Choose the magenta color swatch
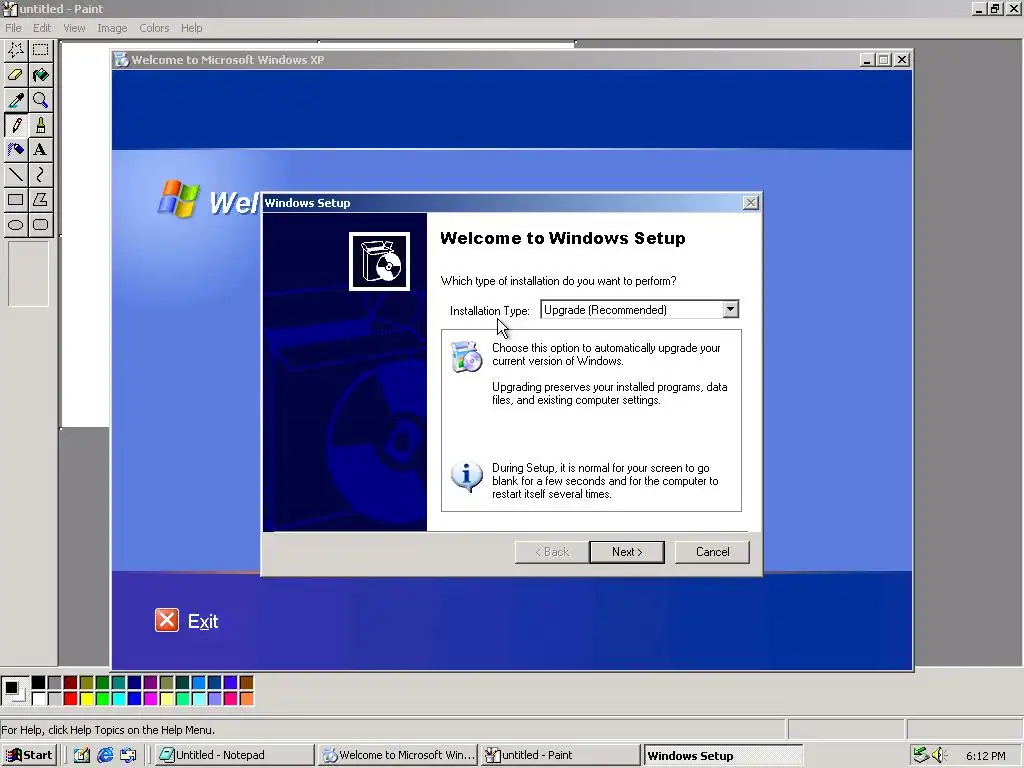This screenshot has width=1024, height=768. point(150,699)
